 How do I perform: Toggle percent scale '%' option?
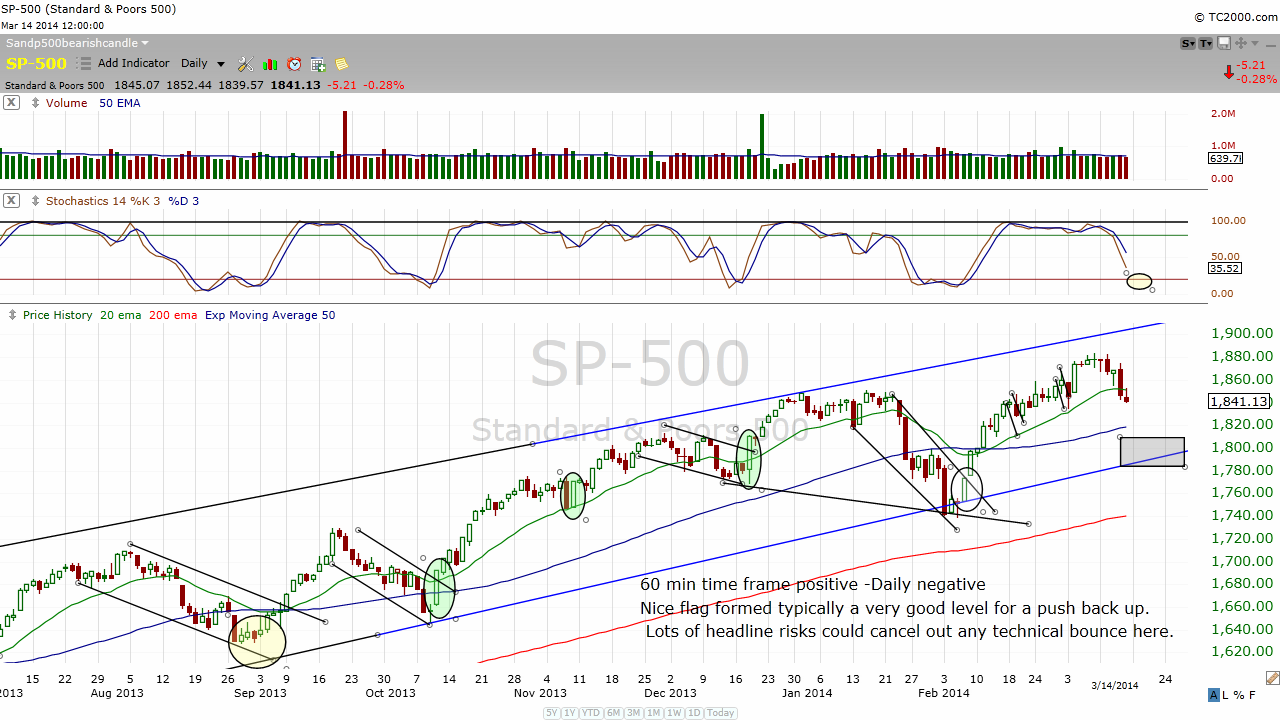tap(1239, 695)
